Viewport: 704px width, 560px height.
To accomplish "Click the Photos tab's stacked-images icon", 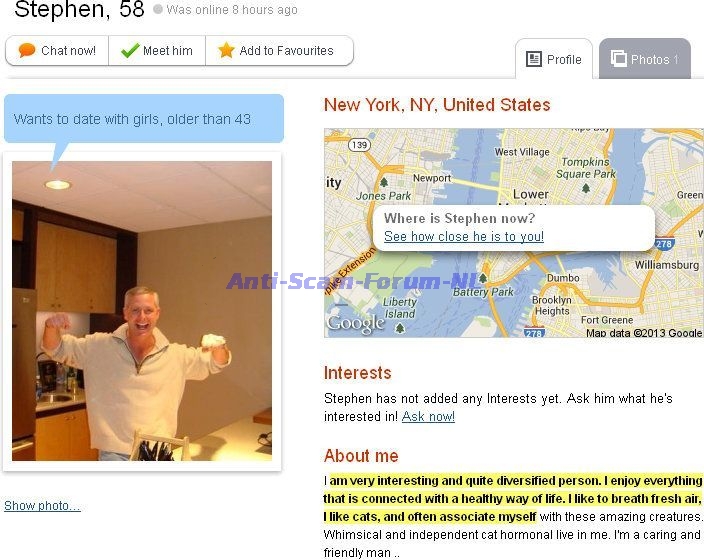I will coord(618,58).
